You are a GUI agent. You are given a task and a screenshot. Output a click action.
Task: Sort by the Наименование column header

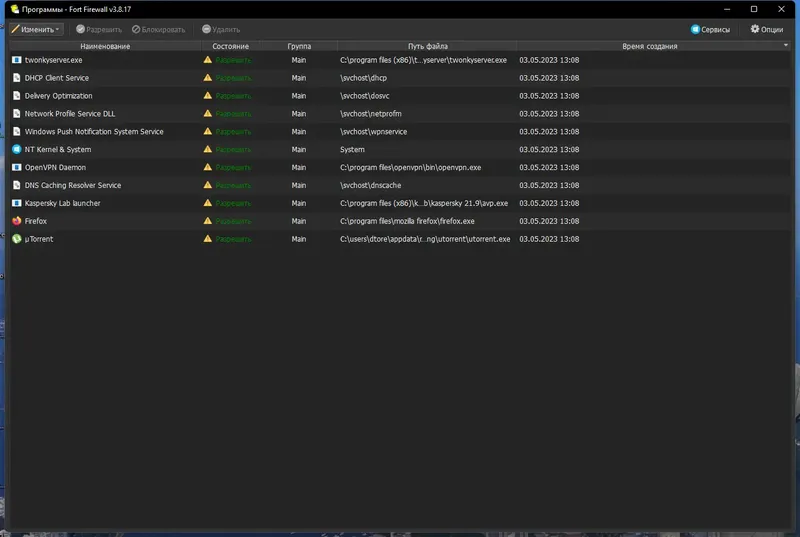point(105,46)
